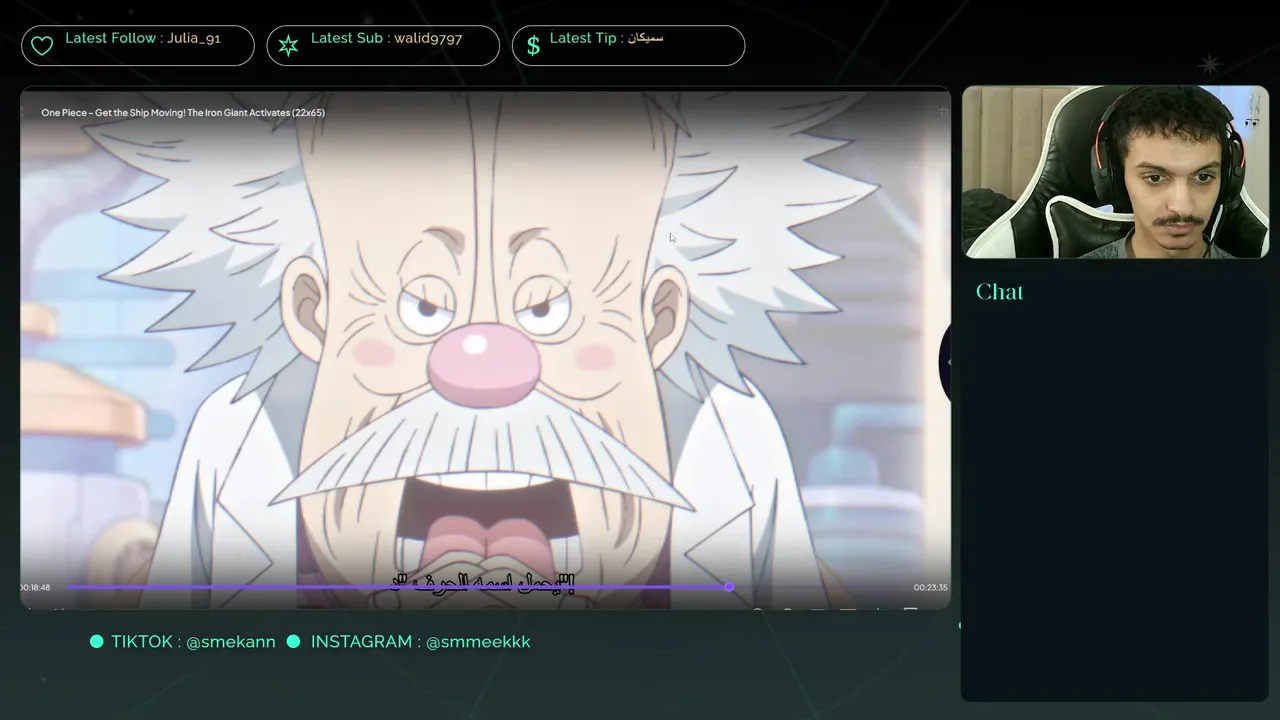Click the Latest Tip label
Image resolution: width=1280 pixels, height=720 pixels.
pyautogui.click(x=606, y=38)
